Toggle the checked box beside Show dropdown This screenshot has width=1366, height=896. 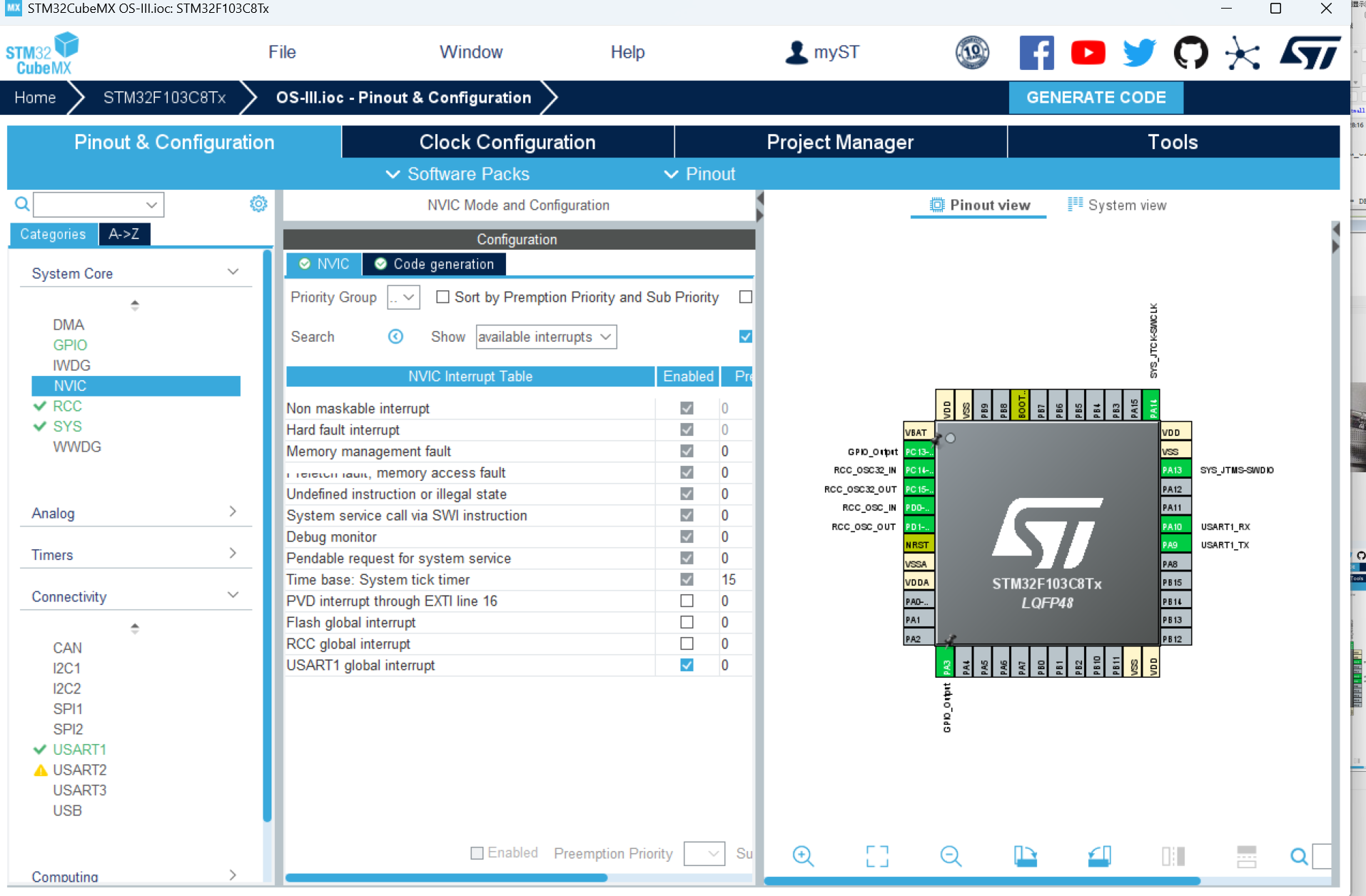(745, 336)
